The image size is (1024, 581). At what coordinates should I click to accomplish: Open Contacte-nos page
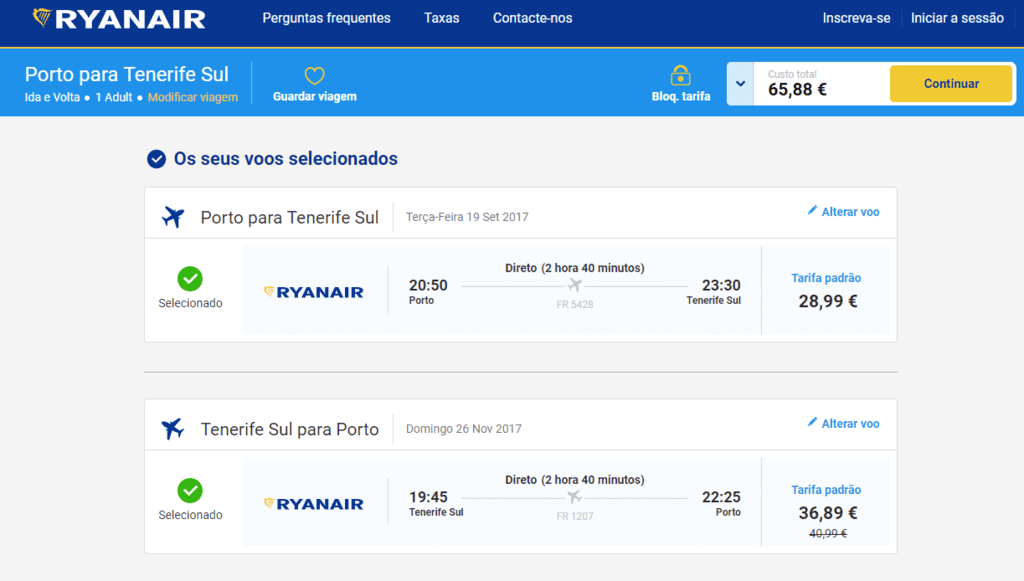(532, 18)
